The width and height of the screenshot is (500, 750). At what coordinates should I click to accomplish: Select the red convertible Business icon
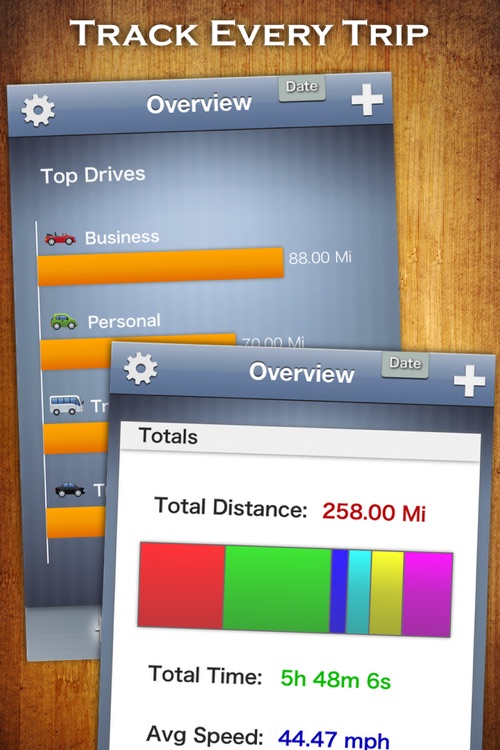click(60, 238)
